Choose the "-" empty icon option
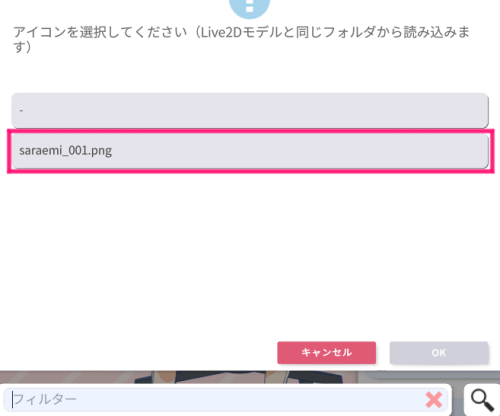500x416 pixels. pos(250,110)
